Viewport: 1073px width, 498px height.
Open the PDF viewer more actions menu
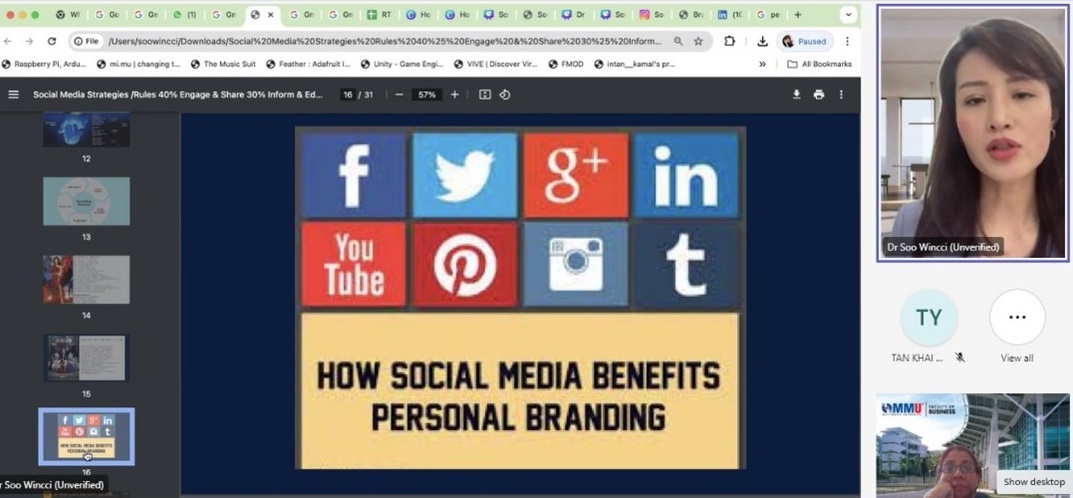[x=841, y=94]
